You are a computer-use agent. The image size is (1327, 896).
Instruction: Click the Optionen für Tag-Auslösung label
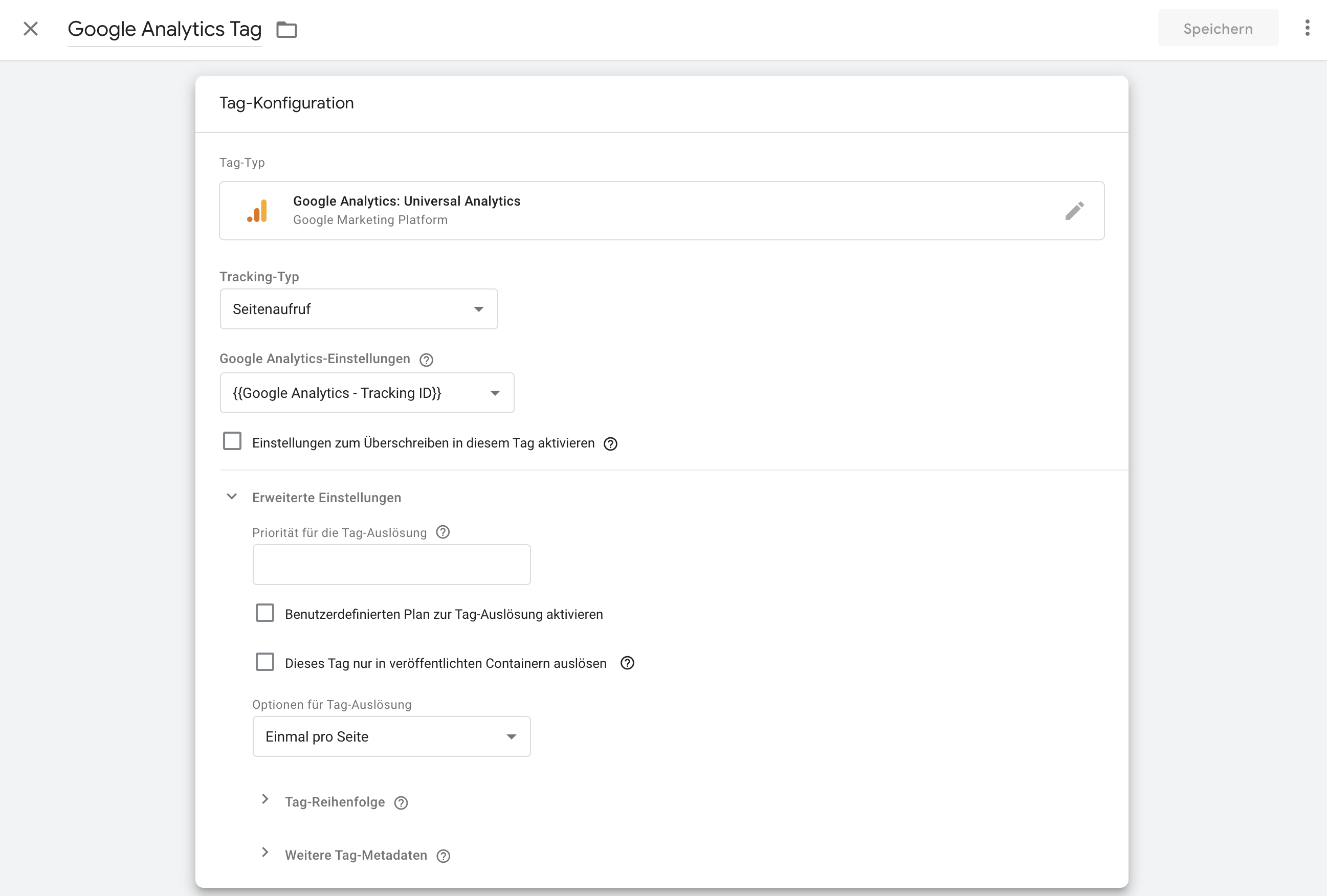[331, 705]
